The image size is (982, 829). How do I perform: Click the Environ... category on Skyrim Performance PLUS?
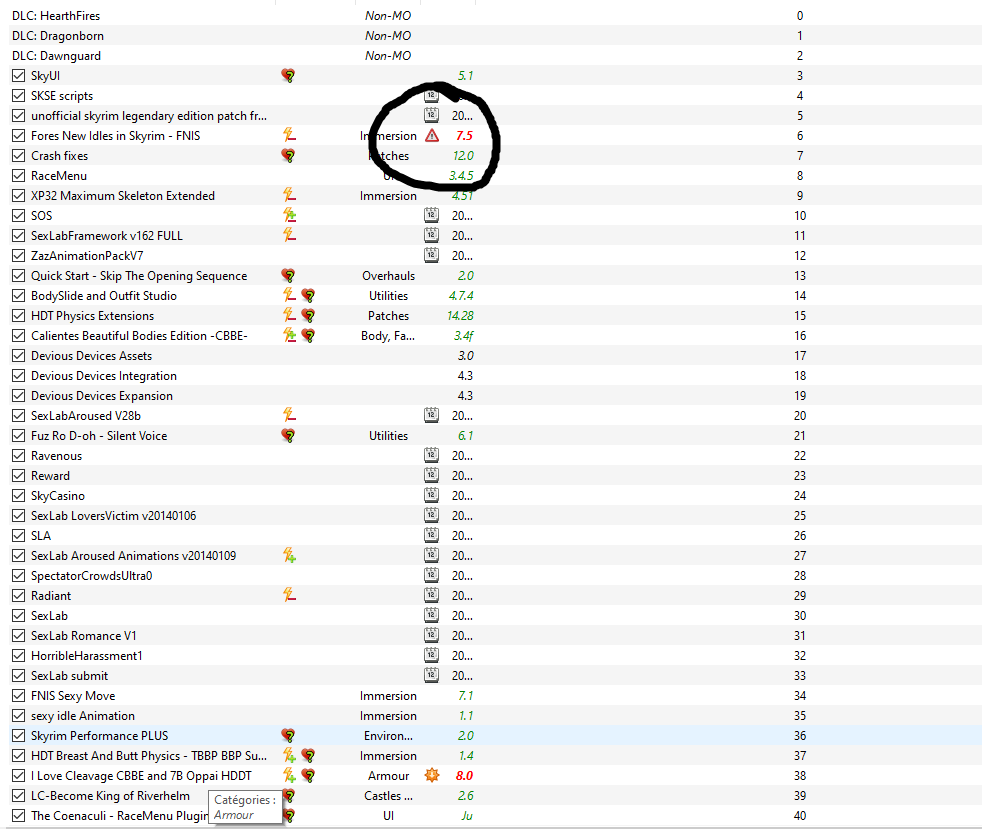click(388, 736)
